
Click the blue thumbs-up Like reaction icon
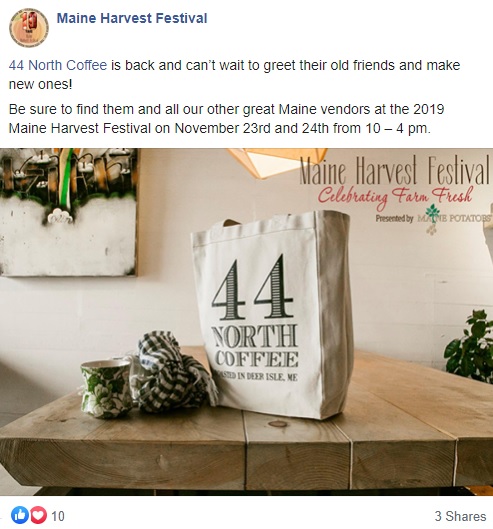[x=20, y=515]
